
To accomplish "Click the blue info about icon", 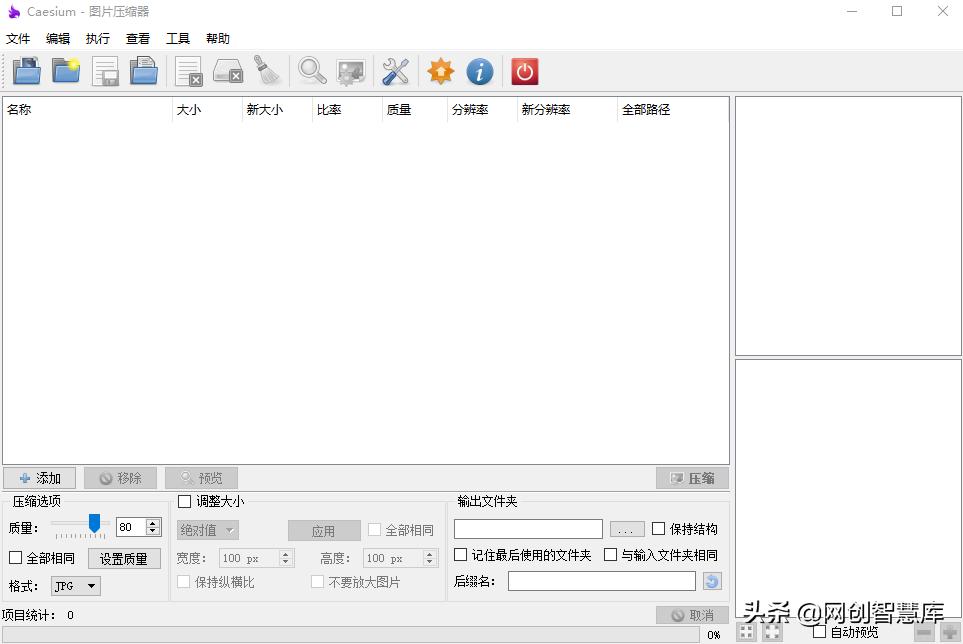I will point(480,71).
